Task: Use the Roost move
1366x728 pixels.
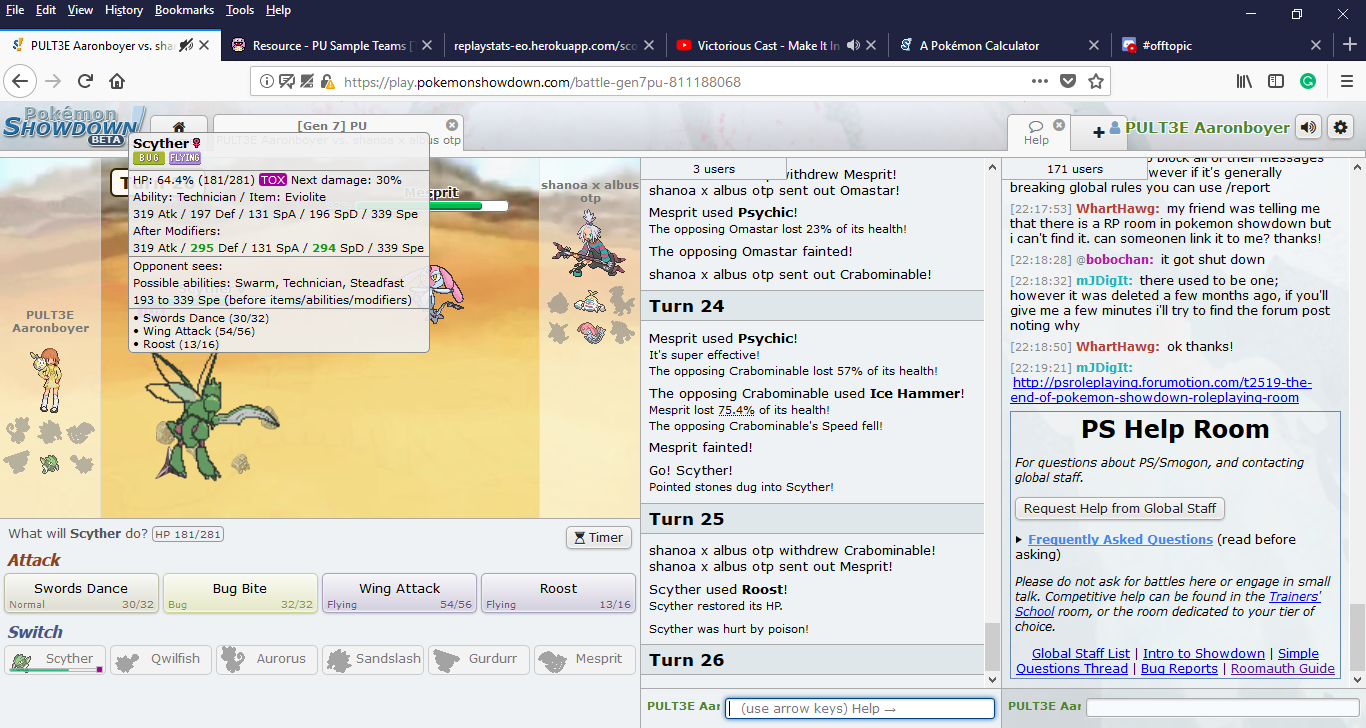Action: pos(558,593)
